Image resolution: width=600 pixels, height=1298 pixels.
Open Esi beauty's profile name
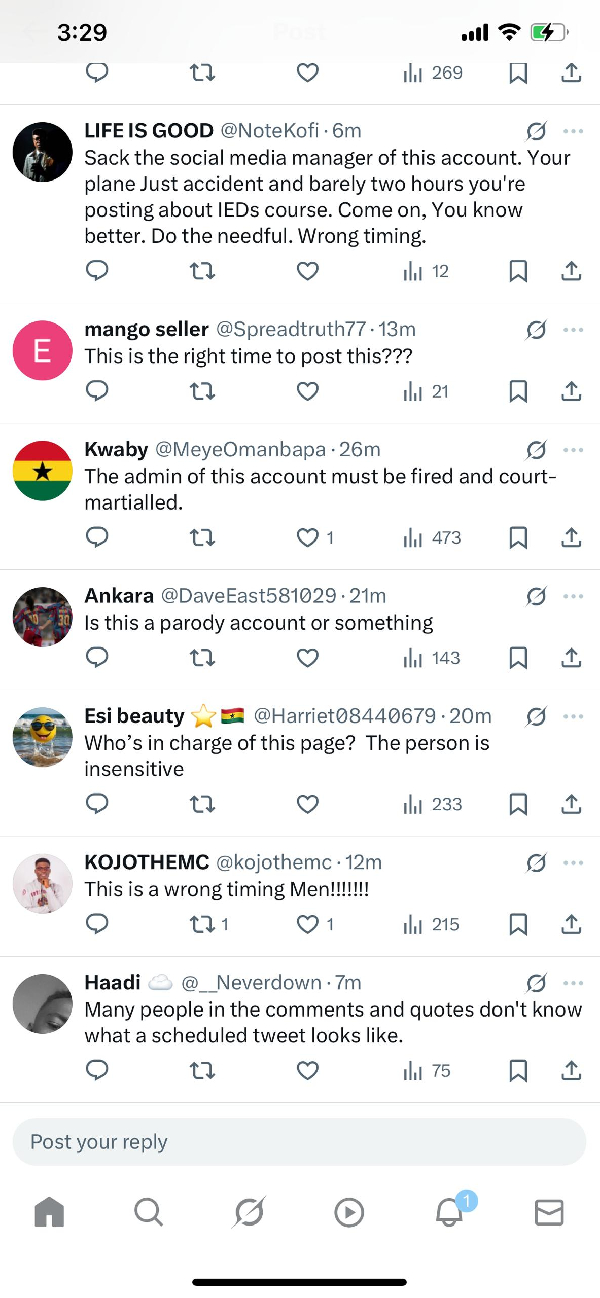134,715
